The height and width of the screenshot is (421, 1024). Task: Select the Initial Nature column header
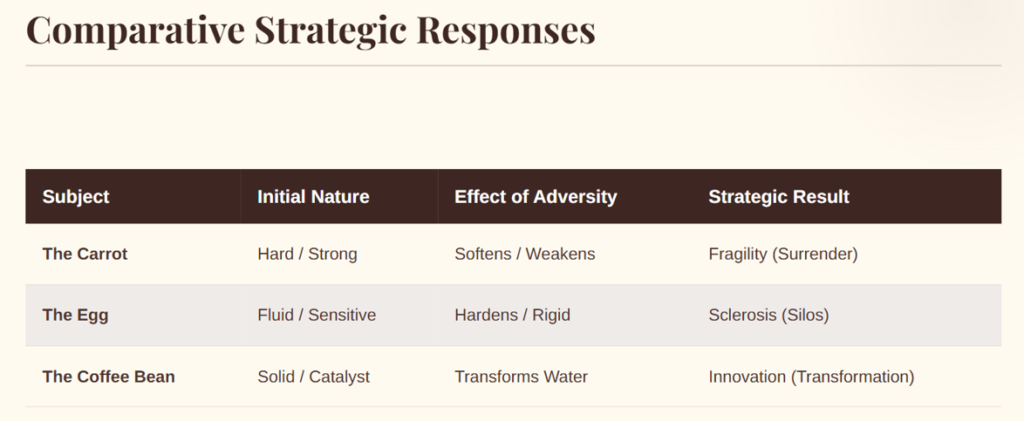pos(313,196)
